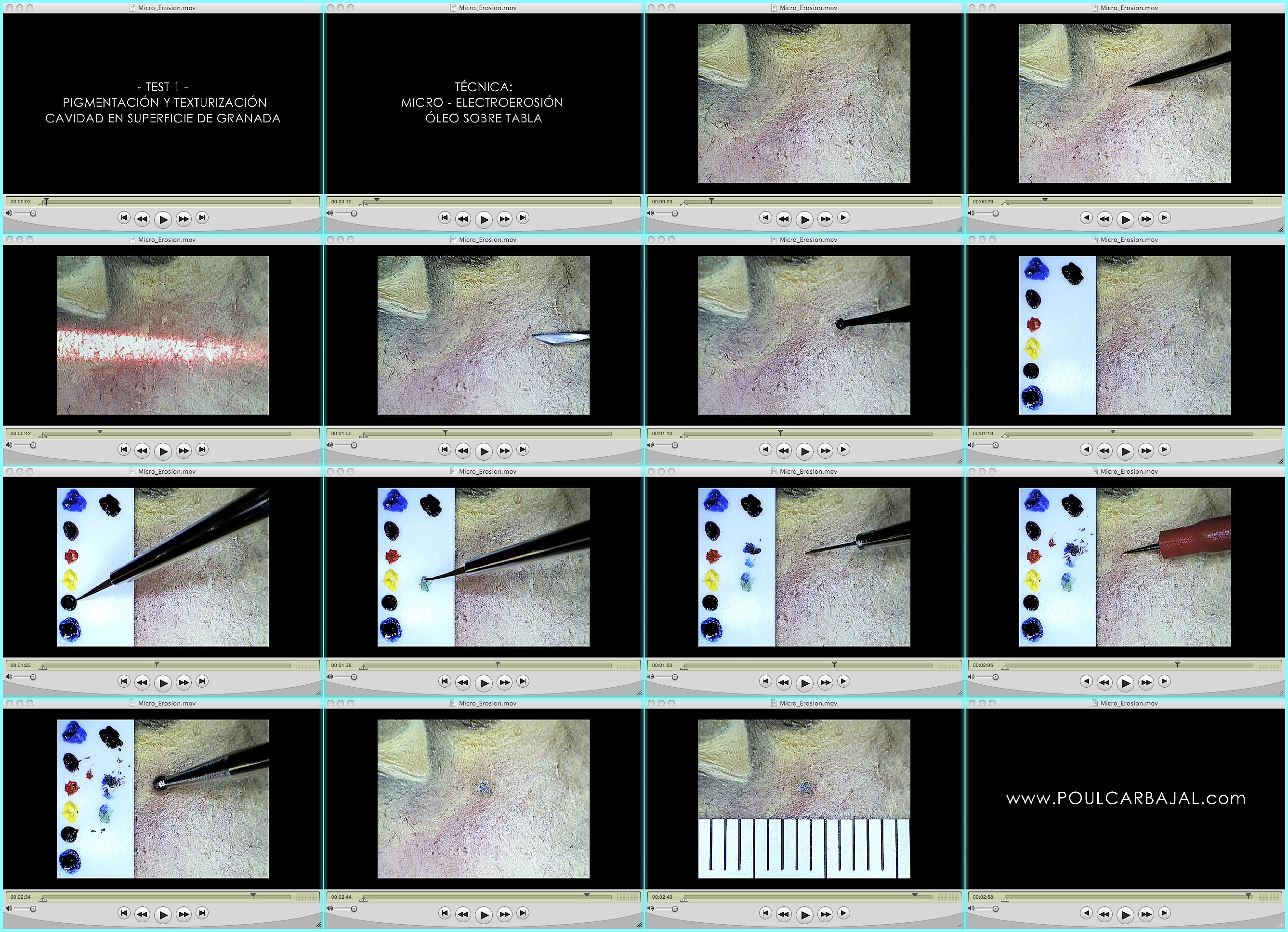
Task: Click the speaker icon in 00:01:00 player
Action: (x=330, y=446)
